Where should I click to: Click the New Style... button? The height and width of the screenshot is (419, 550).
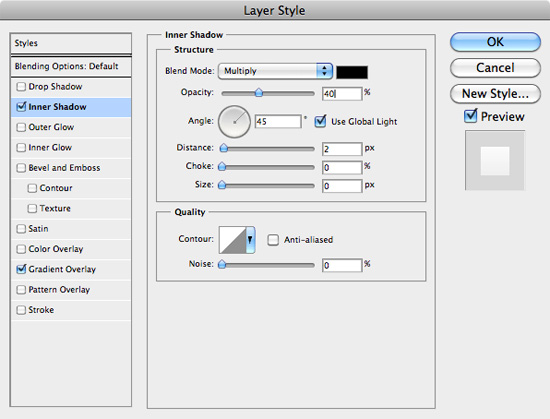tap(495, 94)
